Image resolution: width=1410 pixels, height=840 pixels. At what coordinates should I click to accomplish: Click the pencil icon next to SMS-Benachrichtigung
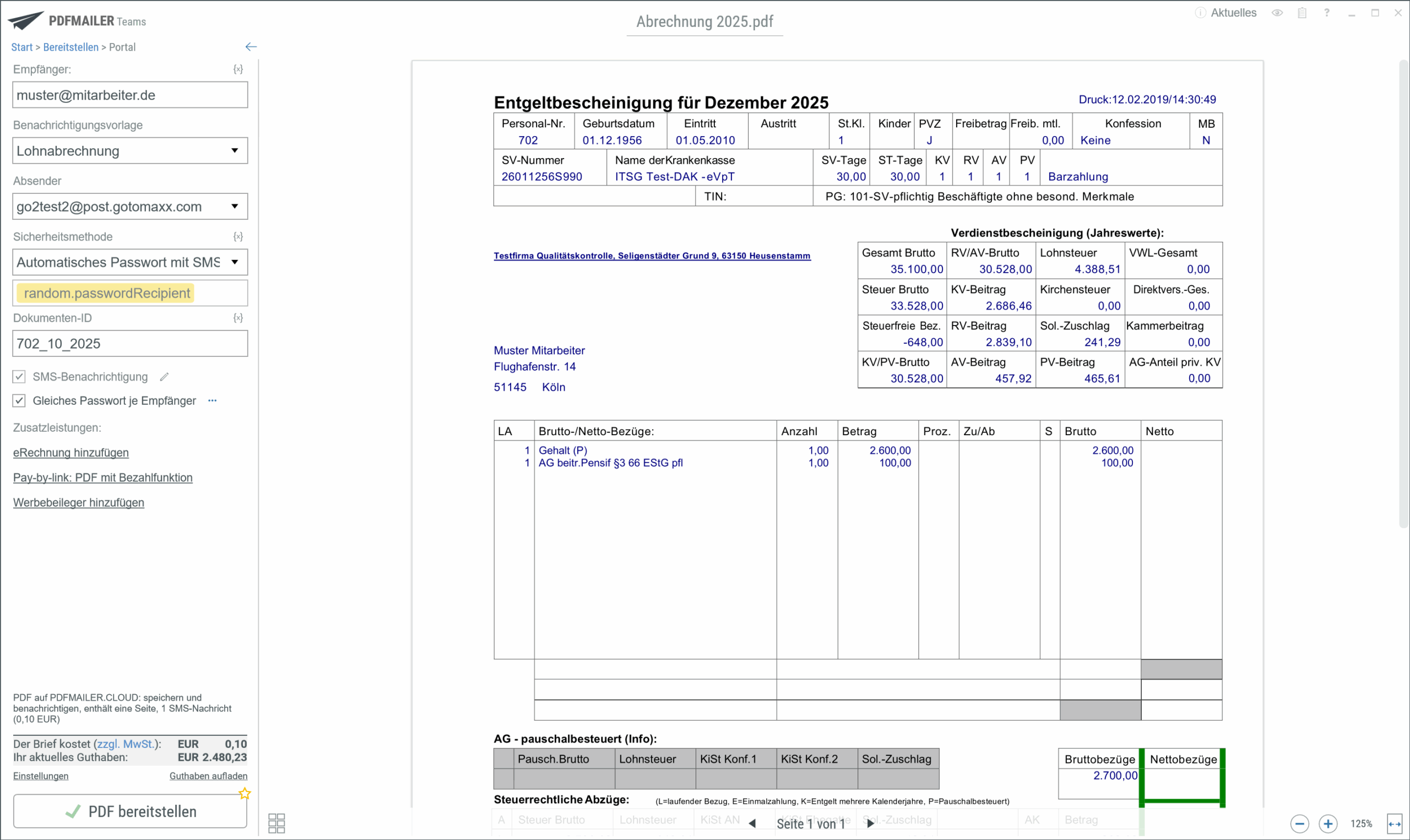[x=164, y=377]
